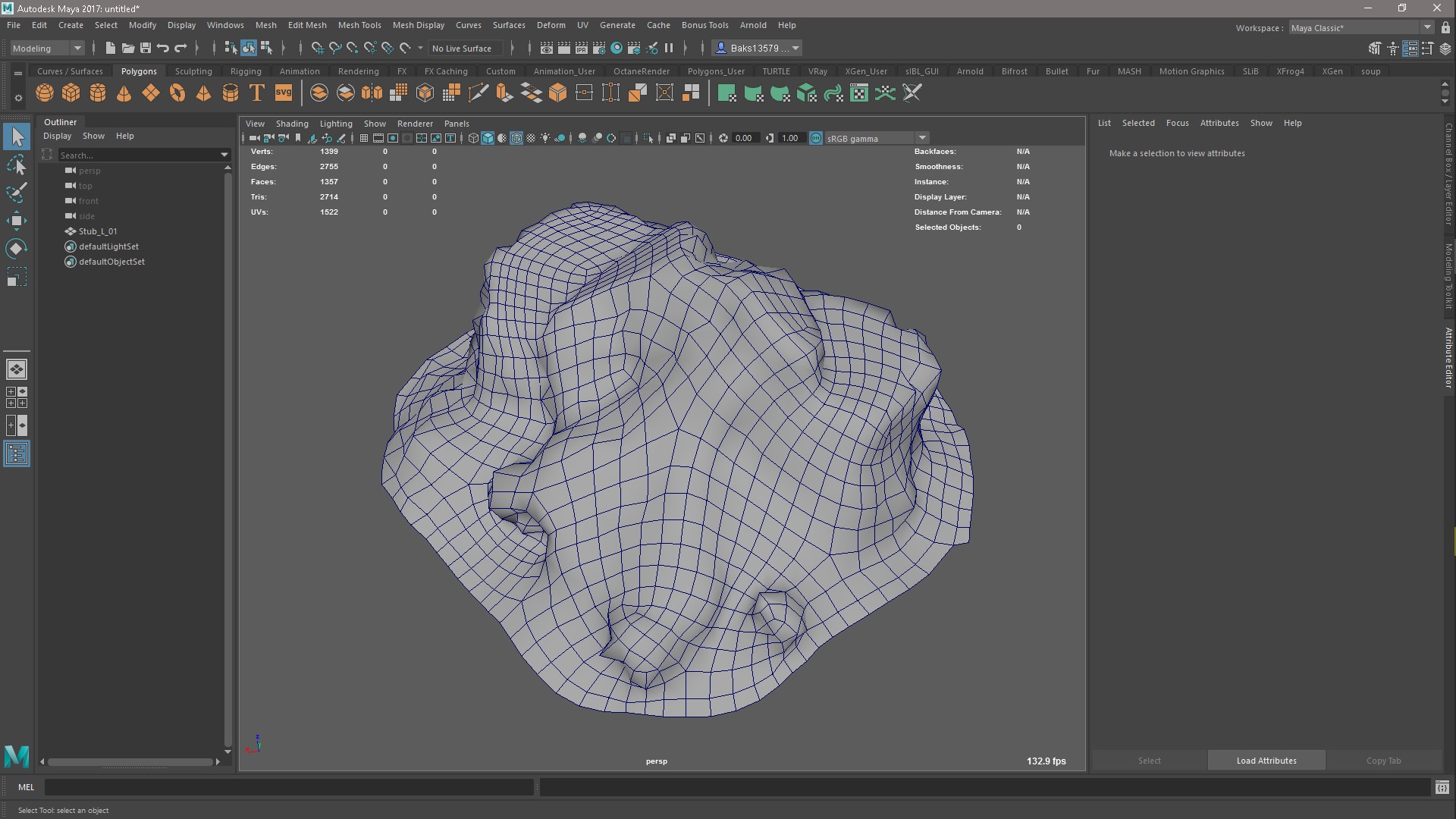Click the Save scene icon
This screenshot has width=1456, height=819.
tap(145, 48)
